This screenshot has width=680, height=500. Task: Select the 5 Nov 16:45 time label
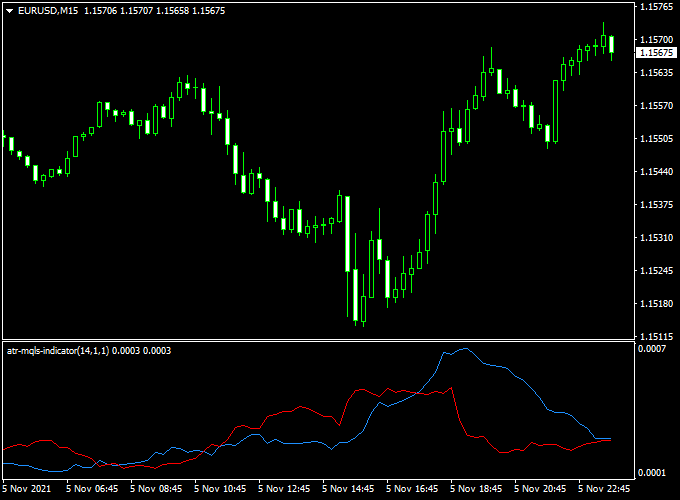(412, 489)
